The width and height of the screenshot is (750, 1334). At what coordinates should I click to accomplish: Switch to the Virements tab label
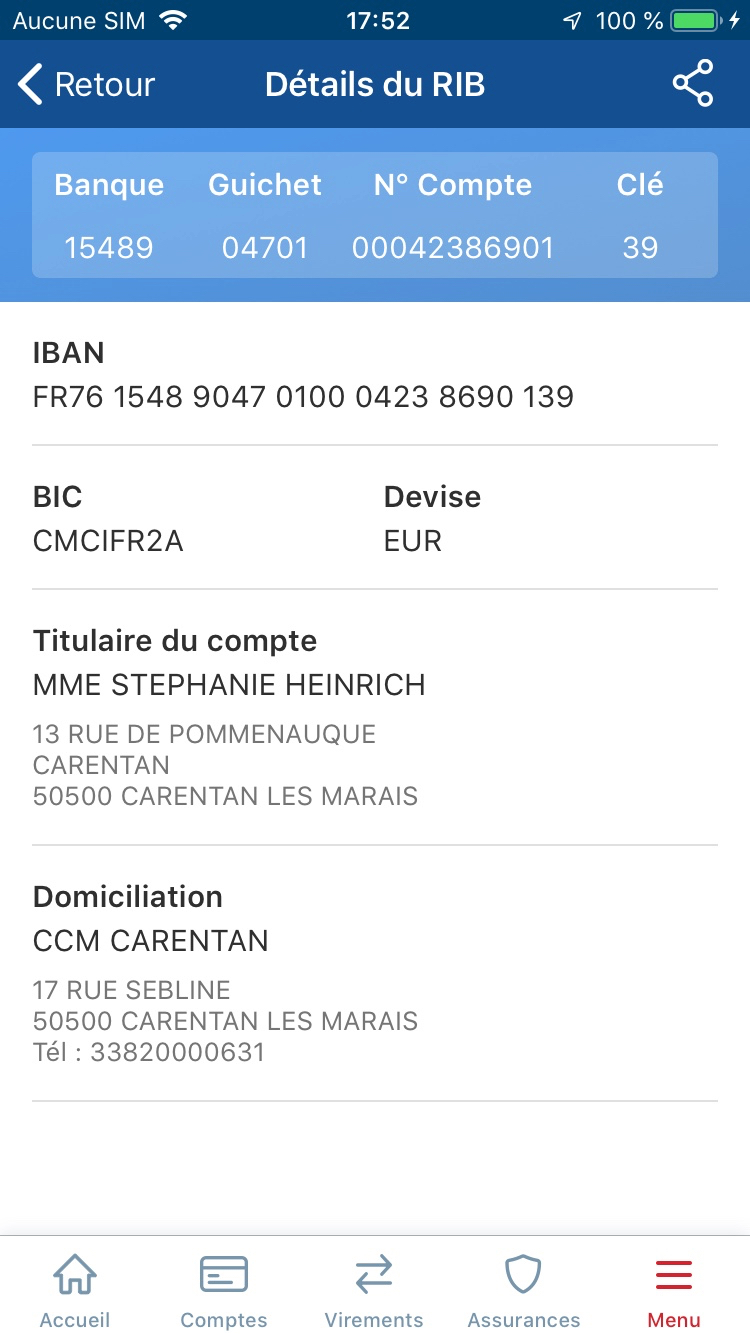tap(374, 1320)
